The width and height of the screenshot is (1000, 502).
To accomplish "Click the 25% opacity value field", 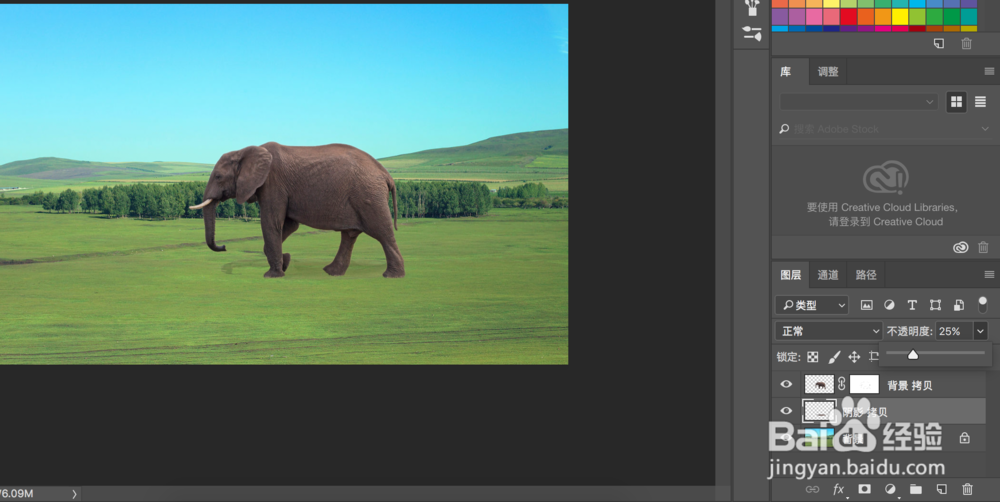I will click(x=953, y=331).
